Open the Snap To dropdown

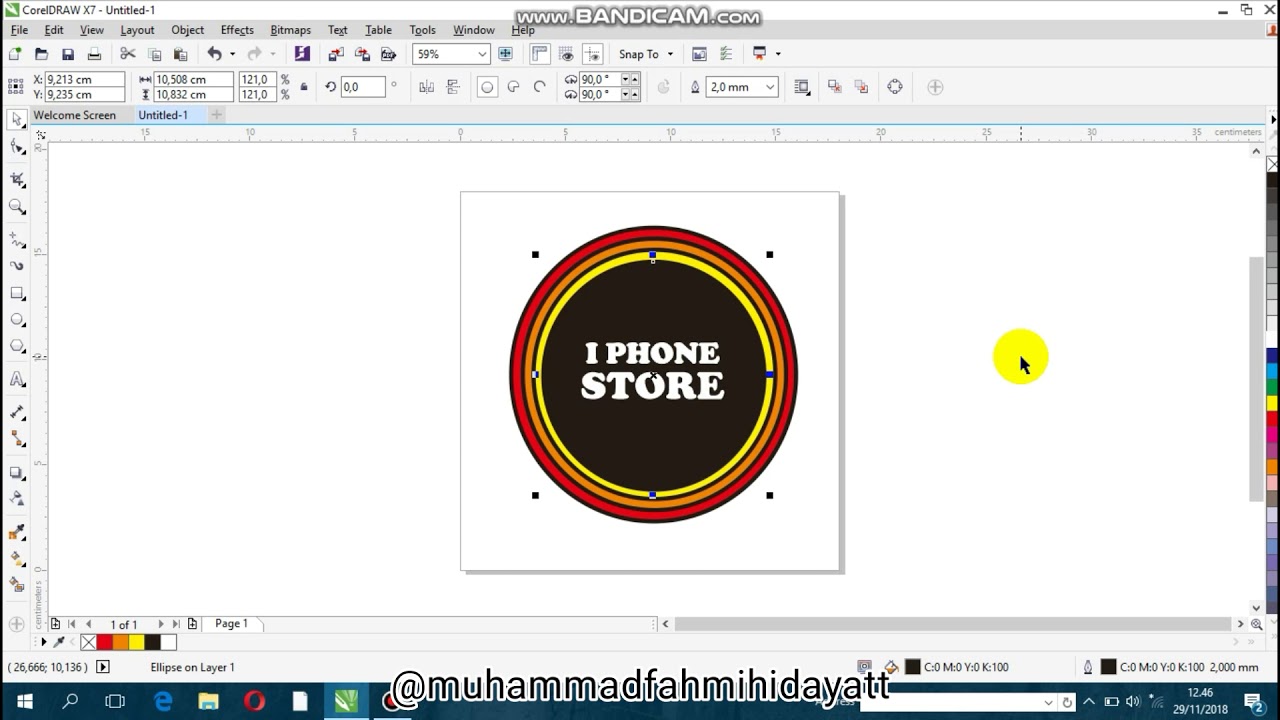668,53
